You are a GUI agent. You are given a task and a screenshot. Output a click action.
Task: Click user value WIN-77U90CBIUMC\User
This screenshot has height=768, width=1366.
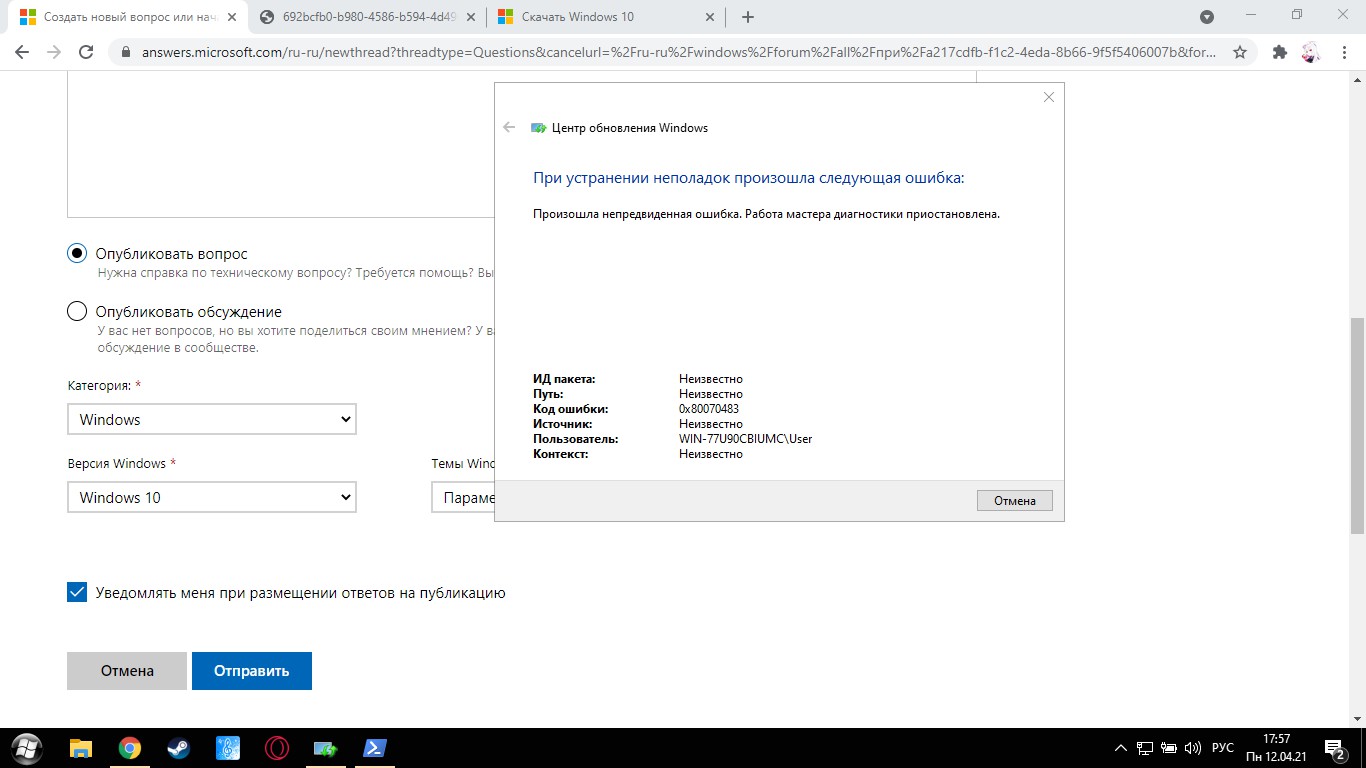tap(745, 439)
